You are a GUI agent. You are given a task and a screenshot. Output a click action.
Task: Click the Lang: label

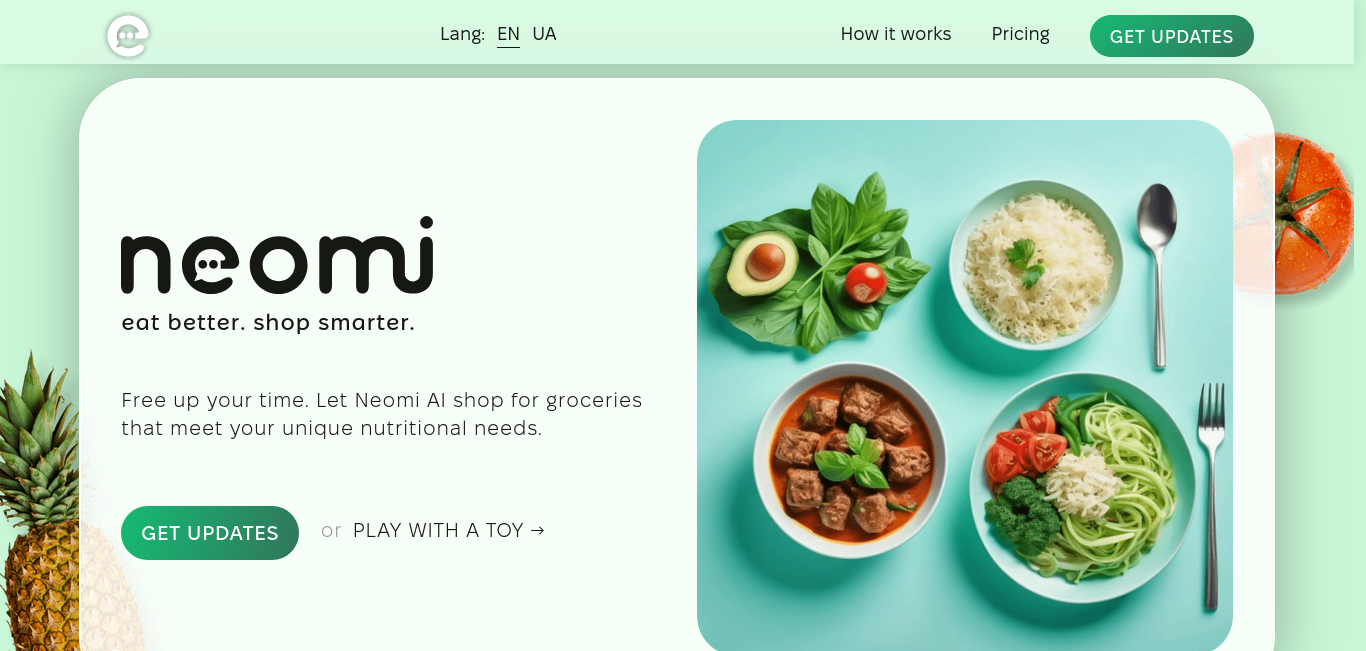point(462,34)
